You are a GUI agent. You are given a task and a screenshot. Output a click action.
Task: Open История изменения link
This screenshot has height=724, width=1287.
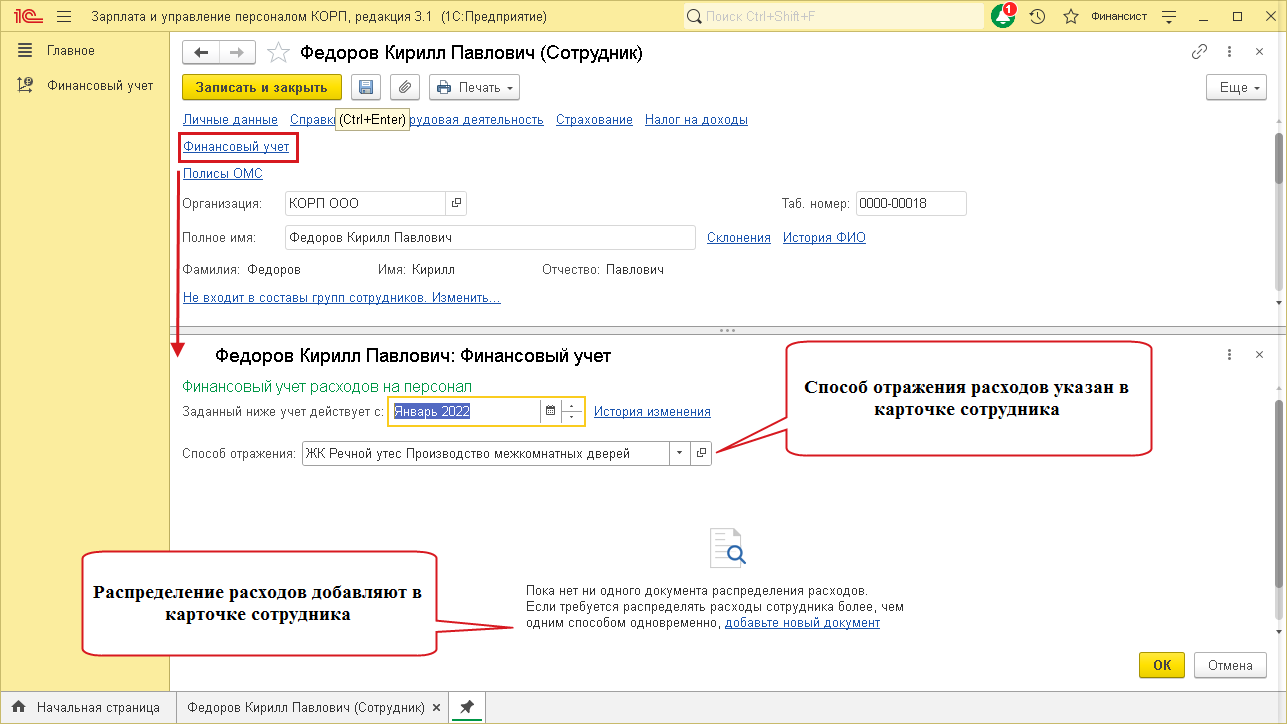coord(652,411)
